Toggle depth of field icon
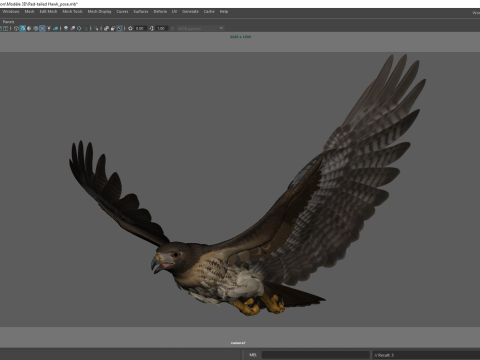480x360 pixels. tap(86, 28)
